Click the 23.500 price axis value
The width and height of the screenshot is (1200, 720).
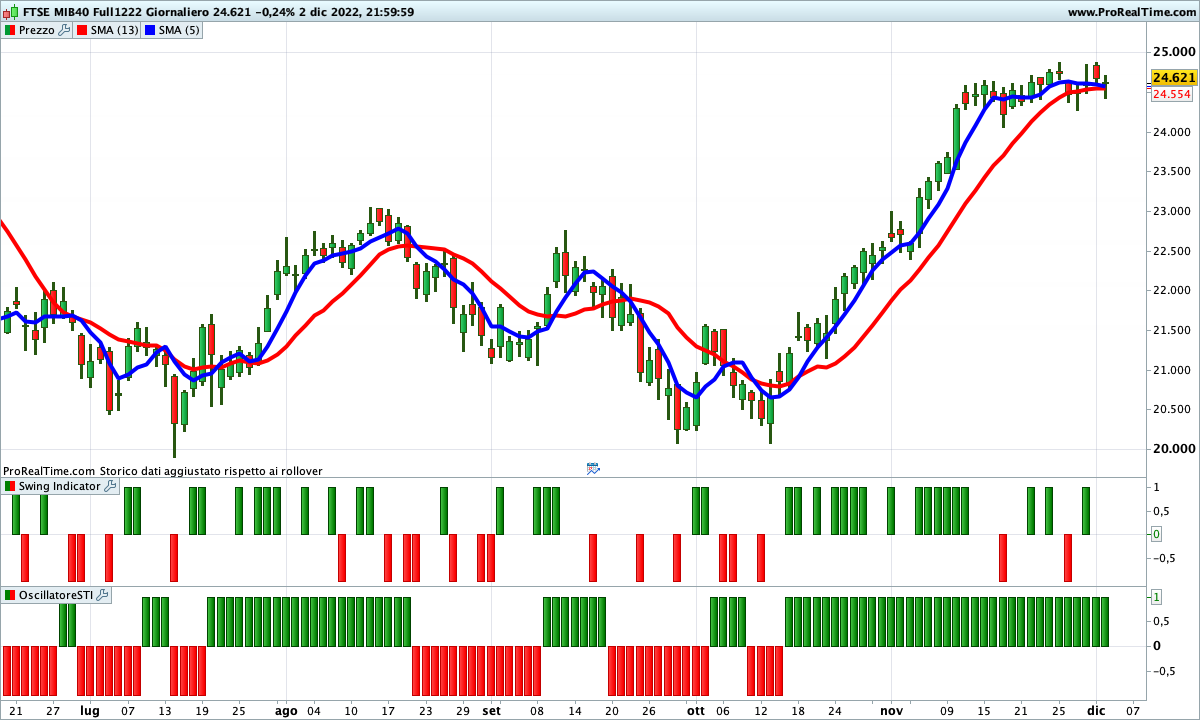click(x=1171, y=172)
